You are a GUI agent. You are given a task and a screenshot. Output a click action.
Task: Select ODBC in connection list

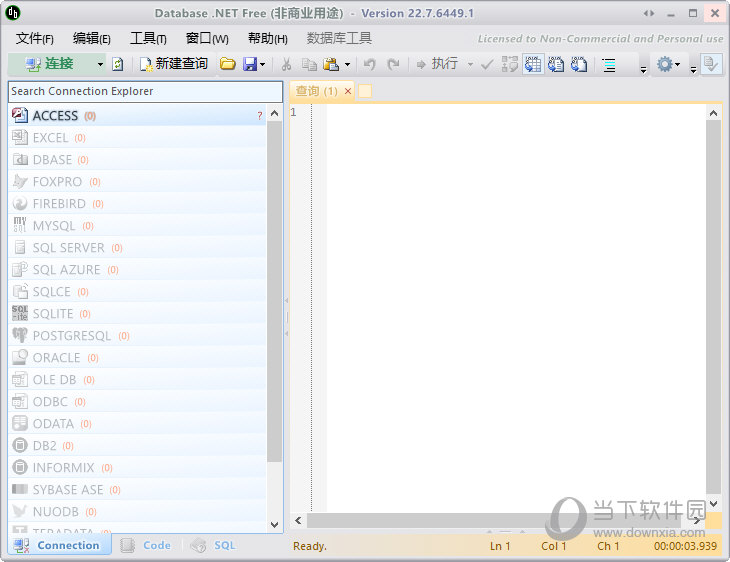(x=137, y=401)
